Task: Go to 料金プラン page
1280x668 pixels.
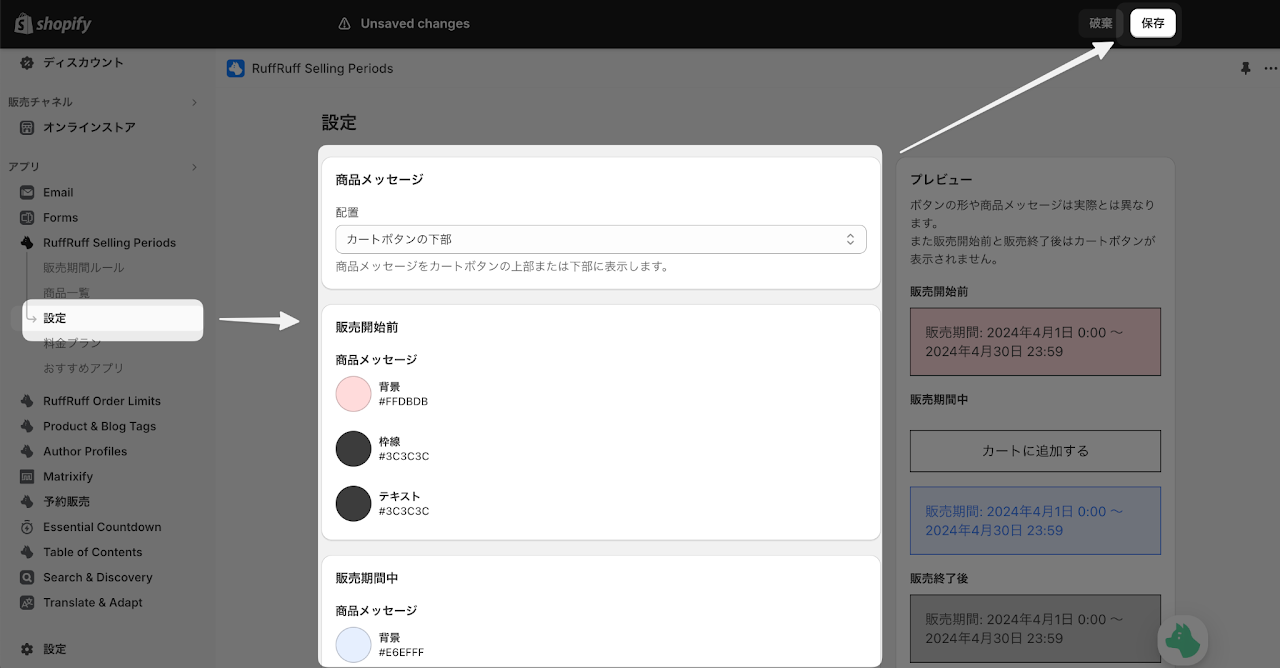Action: click(x=72, y=343)
